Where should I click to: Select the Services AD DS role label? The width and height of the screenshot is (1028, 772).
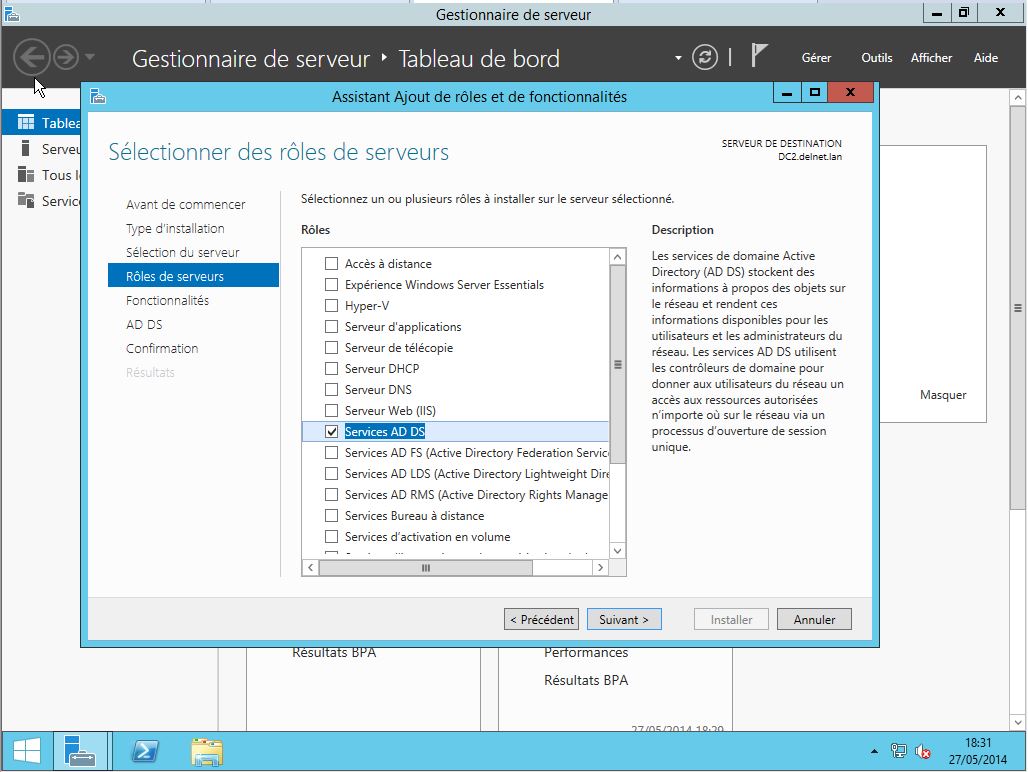pyautogui.click(x=385, y=431)
